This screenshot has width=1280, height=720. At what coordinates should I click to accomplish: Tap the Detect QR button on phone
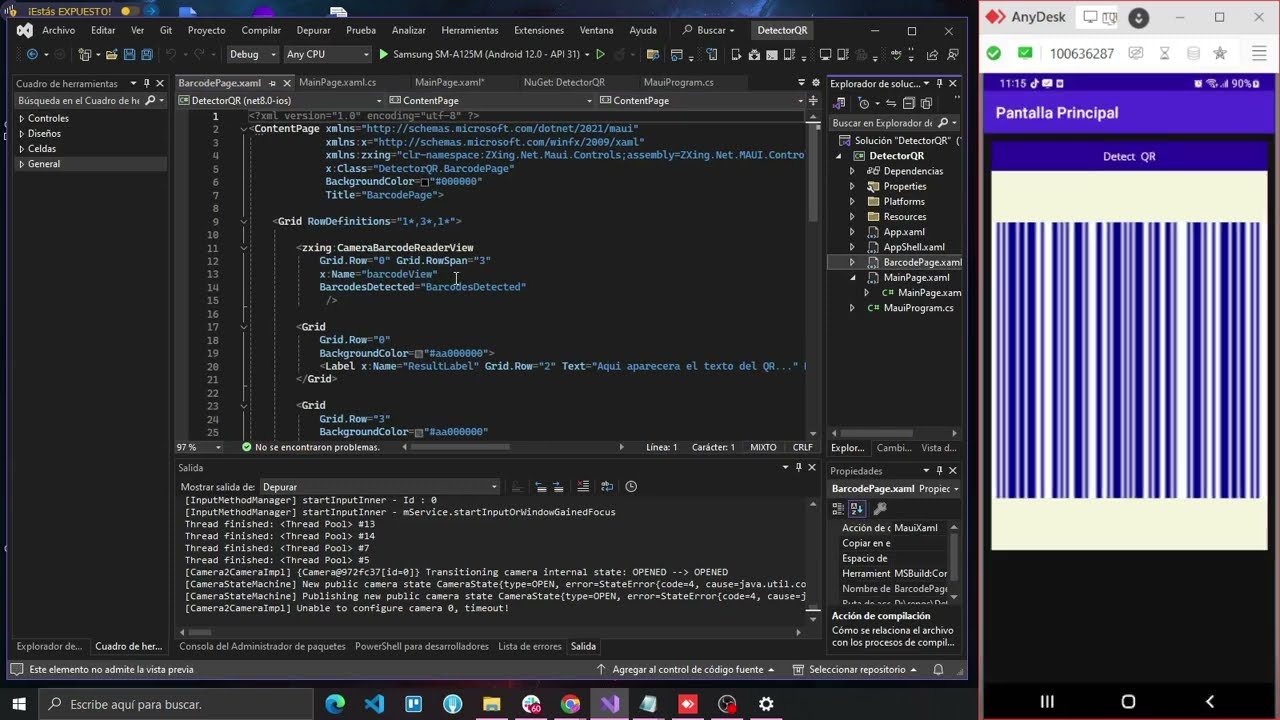(x=1129, y=156)
